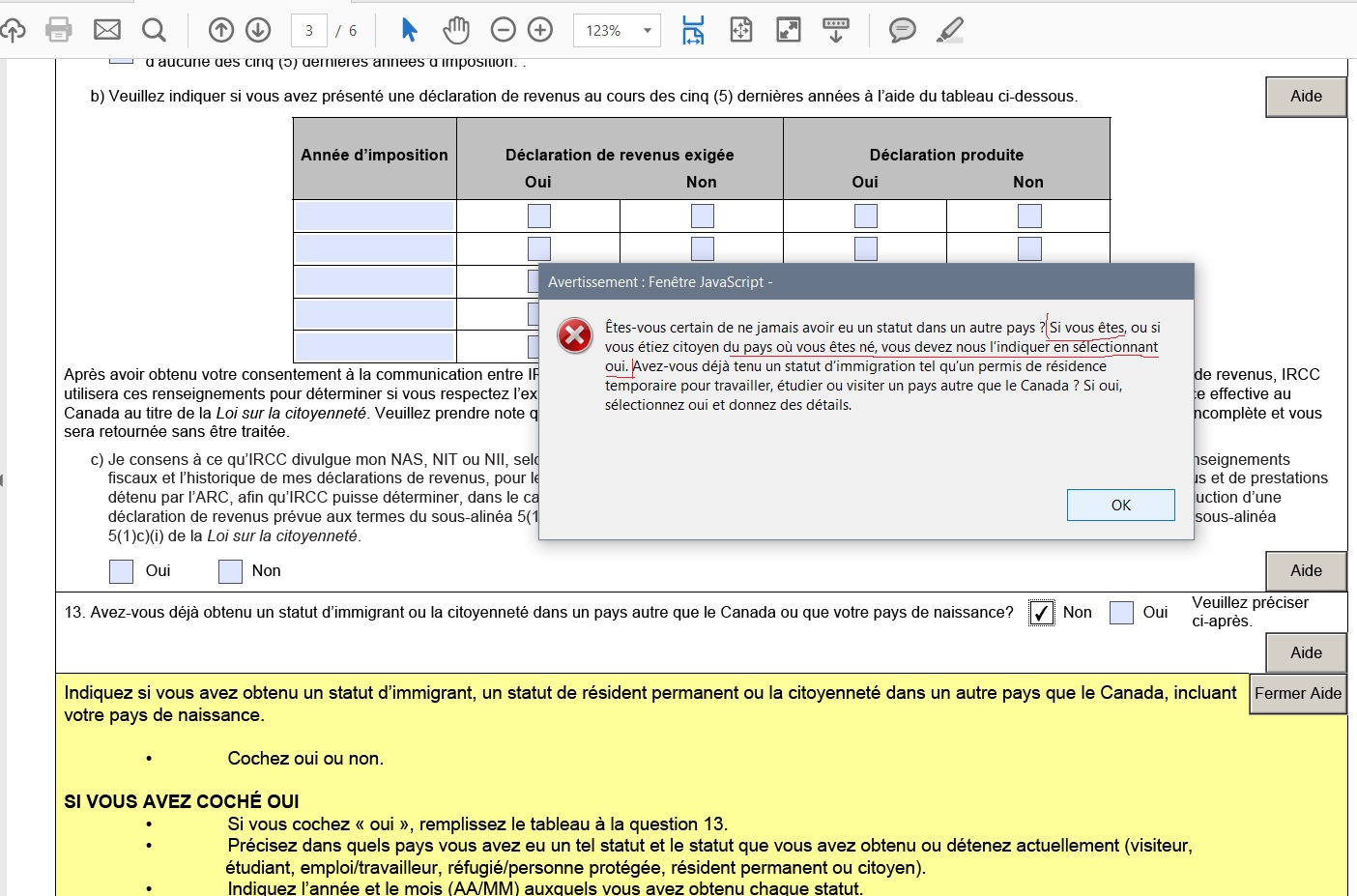The width and height of the screenshot is (1357, 896).
Task: Check the Oui checkbox for question 13
Action: point(1121,613)
